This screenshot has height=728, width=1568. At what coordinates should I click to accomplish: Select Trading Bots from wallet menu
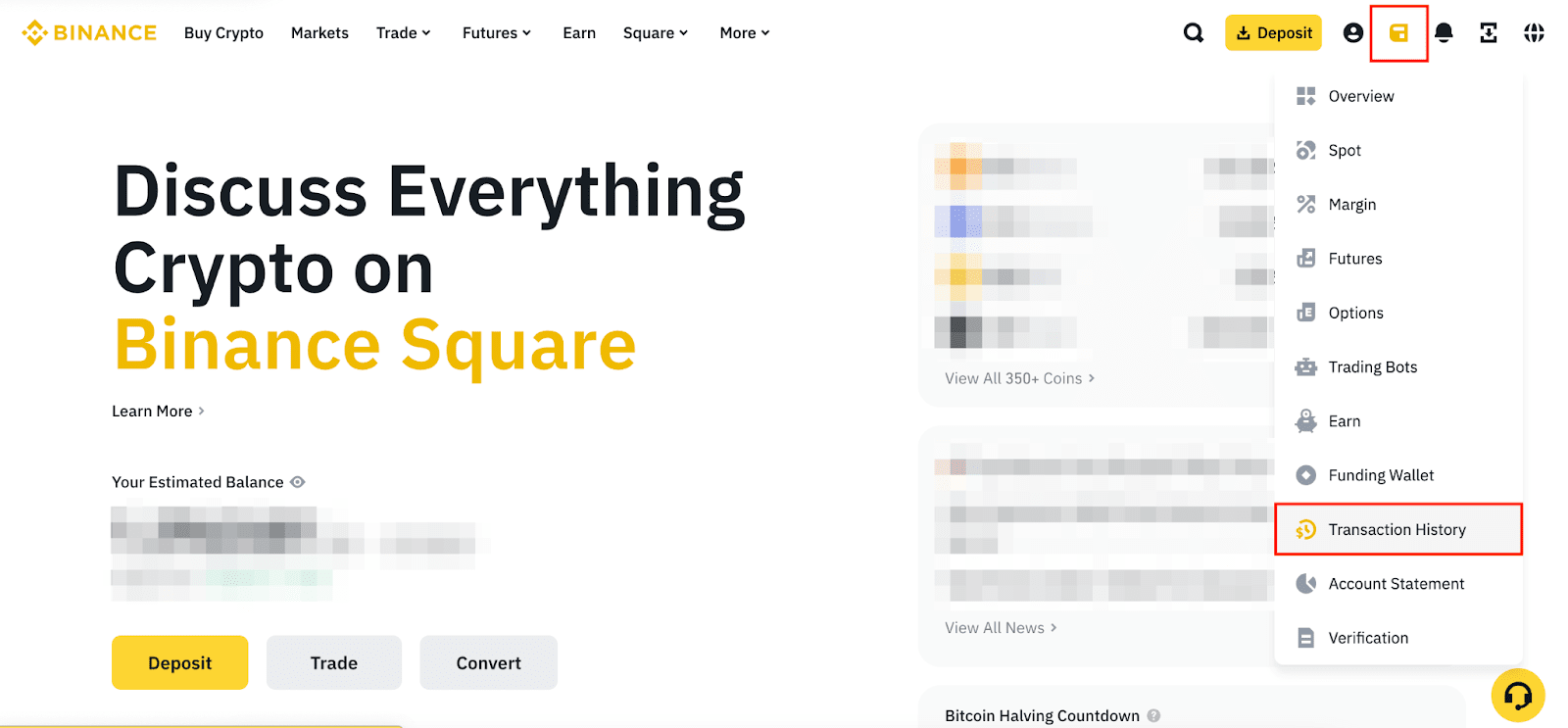[x=1398, y=366]
